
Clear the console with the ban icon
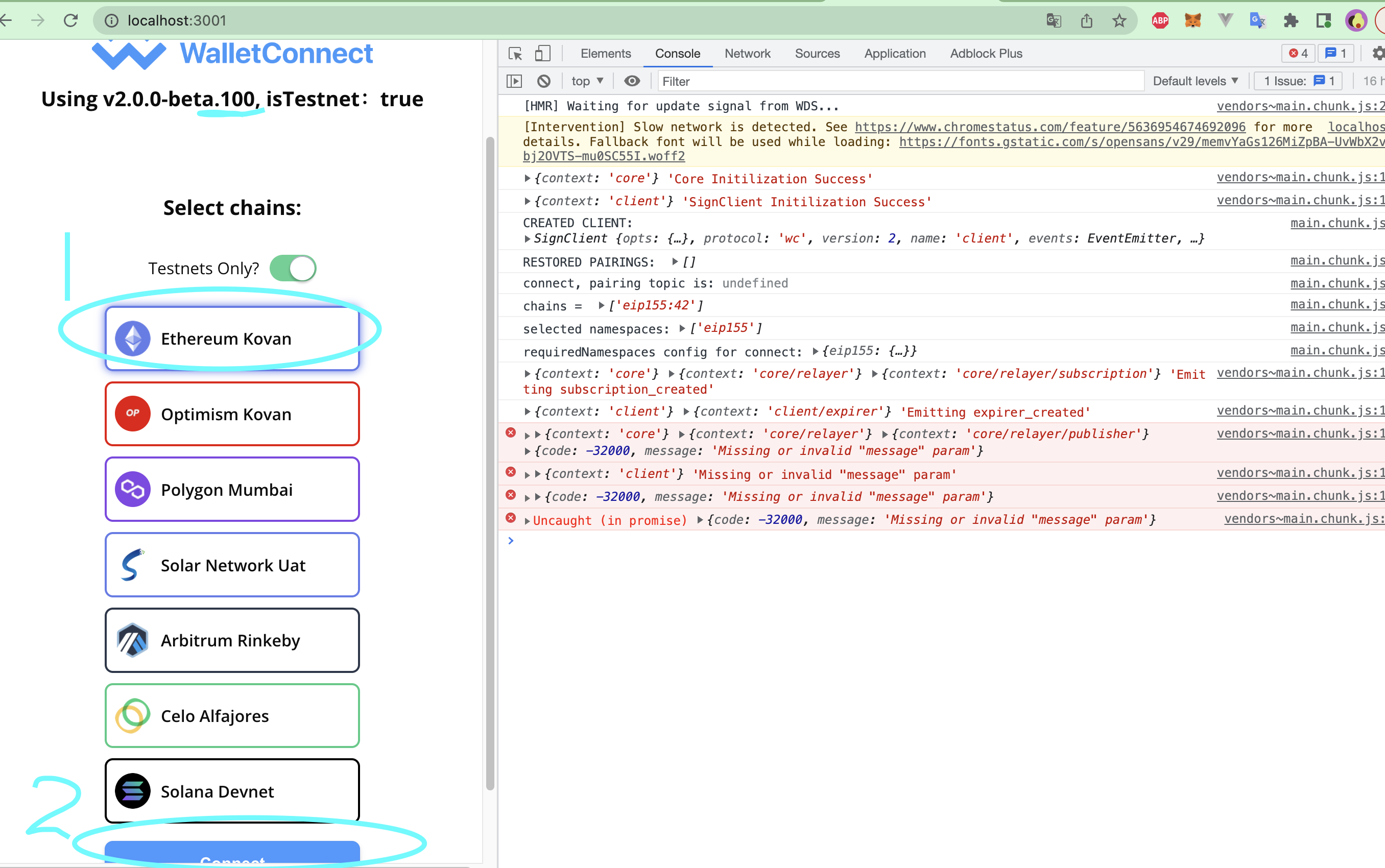544,81
